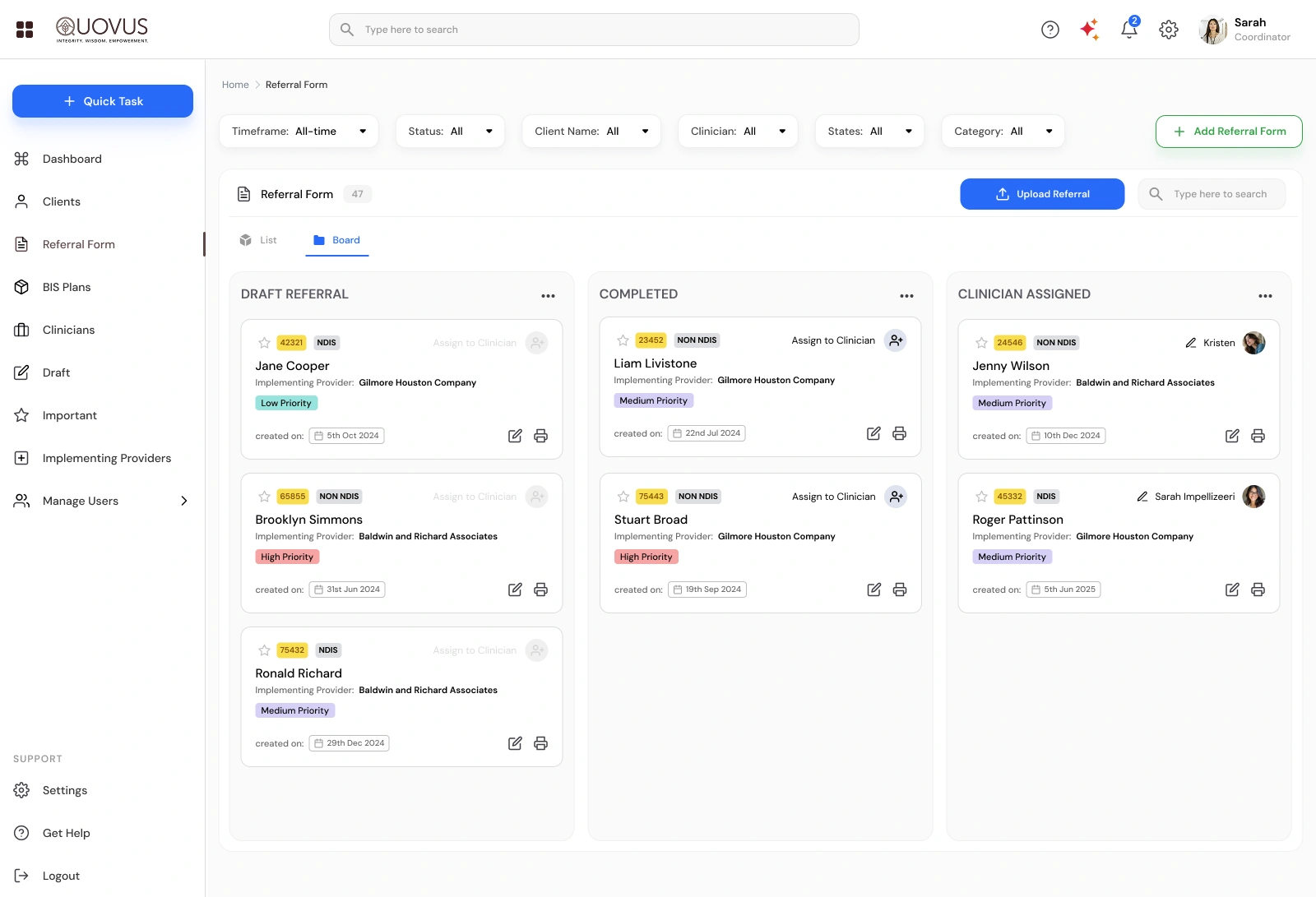The width and height of the screenshot is (1316, 897).
Task: Expand the Clinician filter dropdown
Action: (x=738, y=132)
